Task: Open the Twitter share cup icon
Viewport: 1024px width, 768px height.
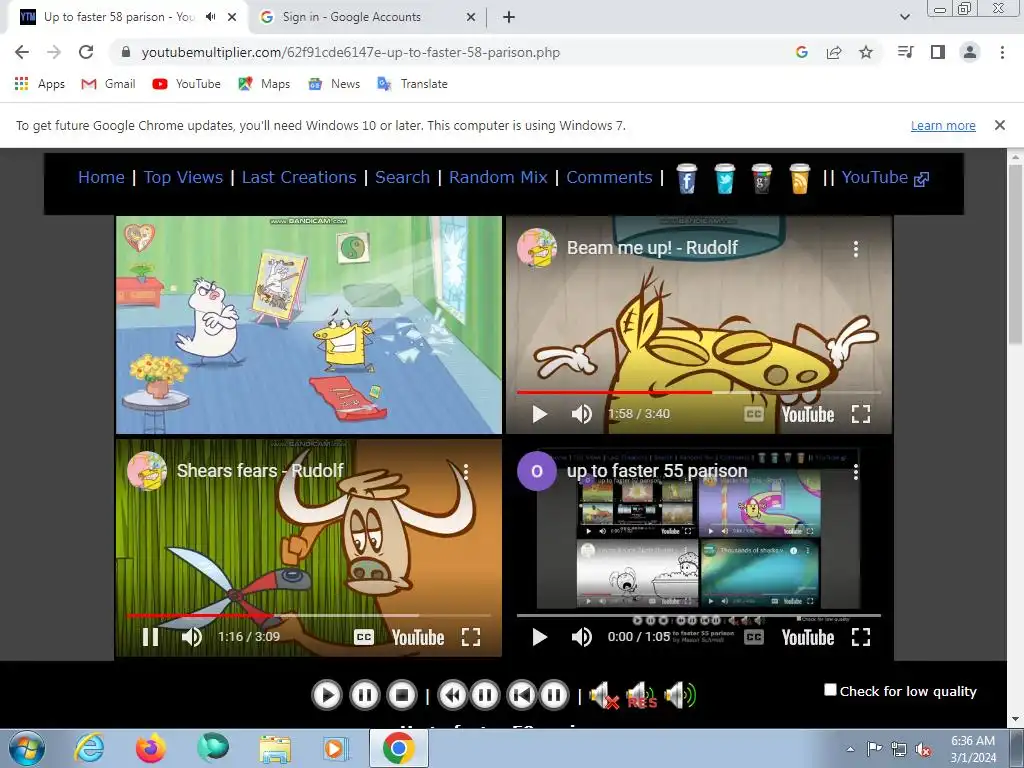Action: pos(724,178)
